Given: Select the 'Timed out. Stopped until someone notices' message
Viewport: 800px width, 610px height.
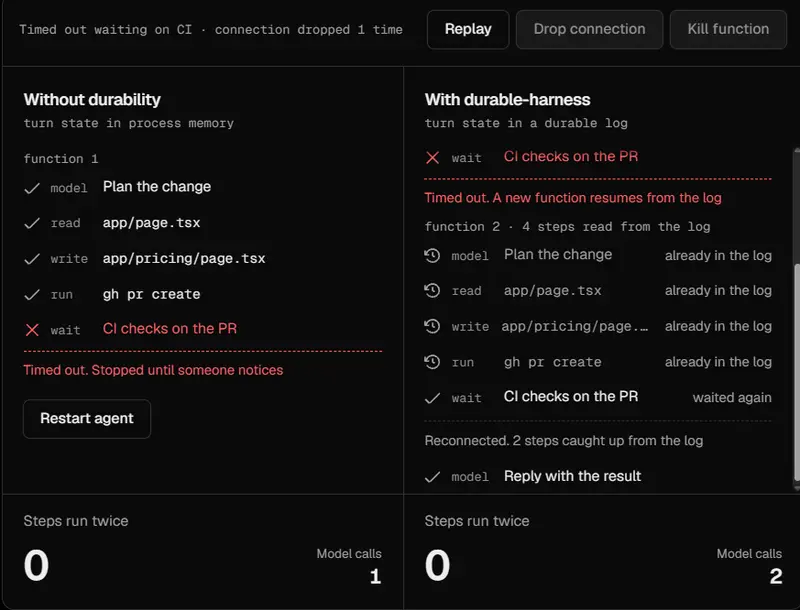Looking at the screenshot, I should pyautogui.click(x=153, y=370).
